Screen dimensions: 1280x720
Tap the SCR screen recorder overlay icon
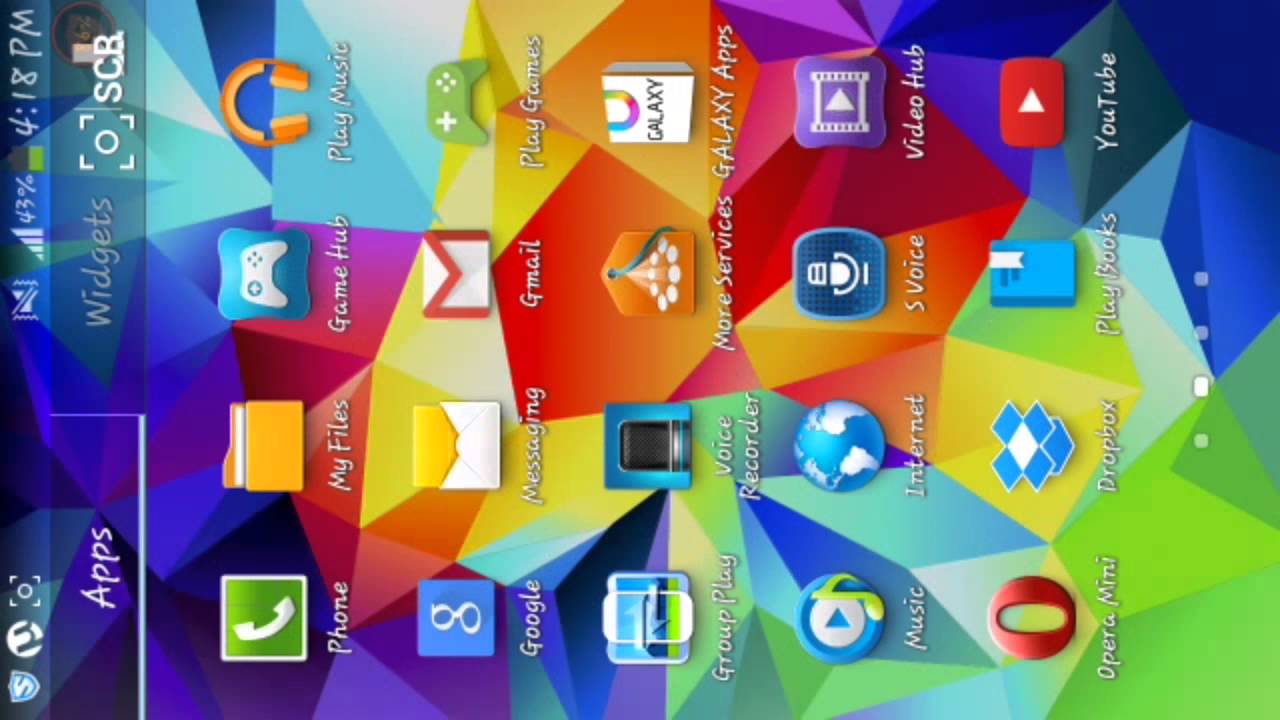pos(105,100)
